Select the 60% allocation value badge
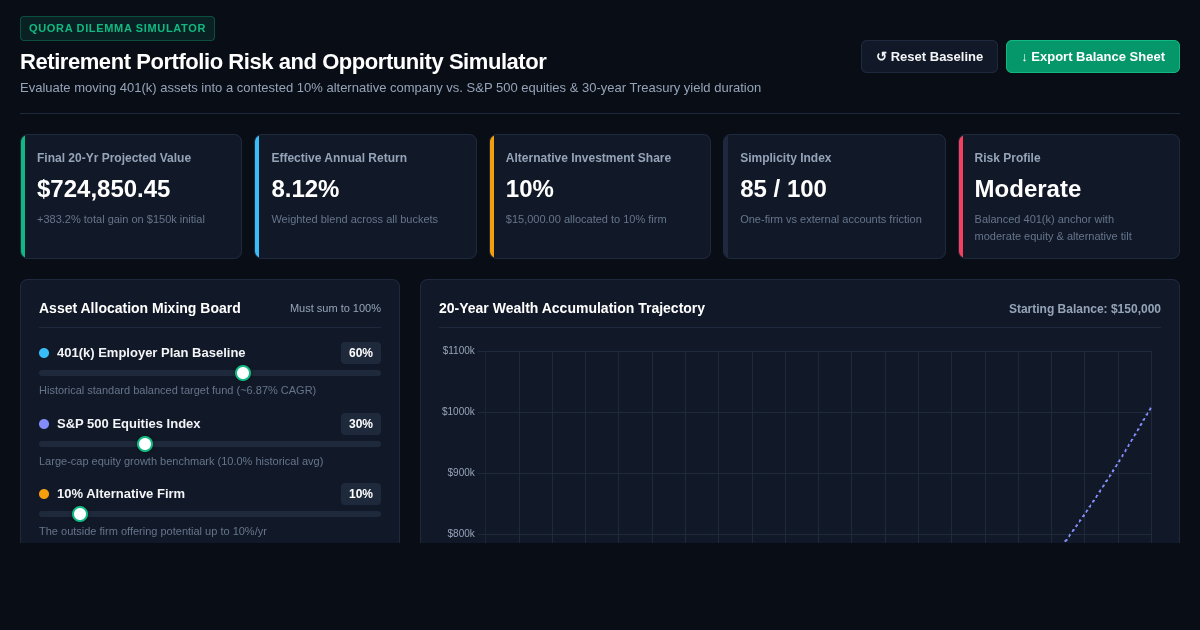Screen dimensions: 1200x630 click(361, 353)
